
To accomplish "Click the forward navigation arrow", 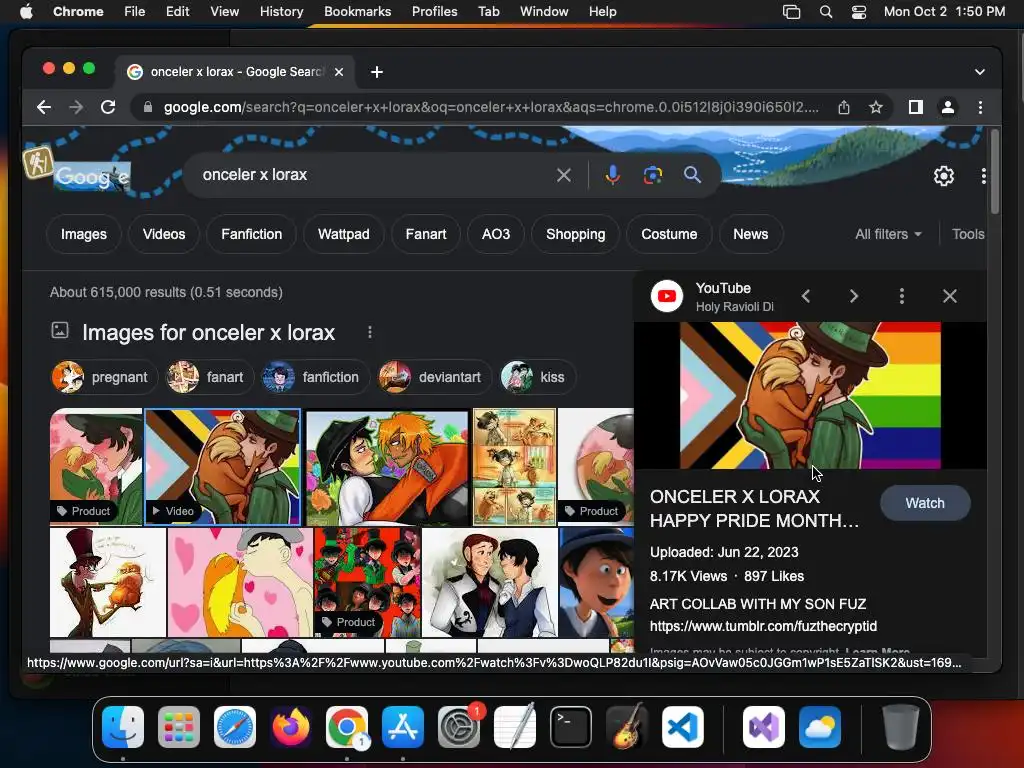I will (x=76, y=107).
